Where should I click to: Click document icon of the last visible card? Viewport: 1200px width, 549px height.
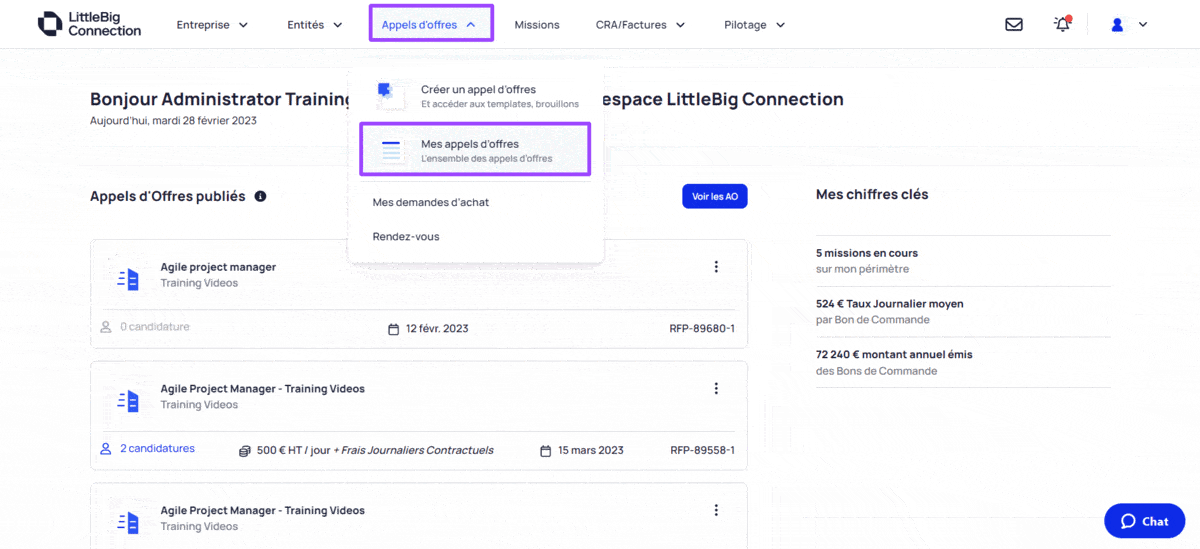pos(128,523)
